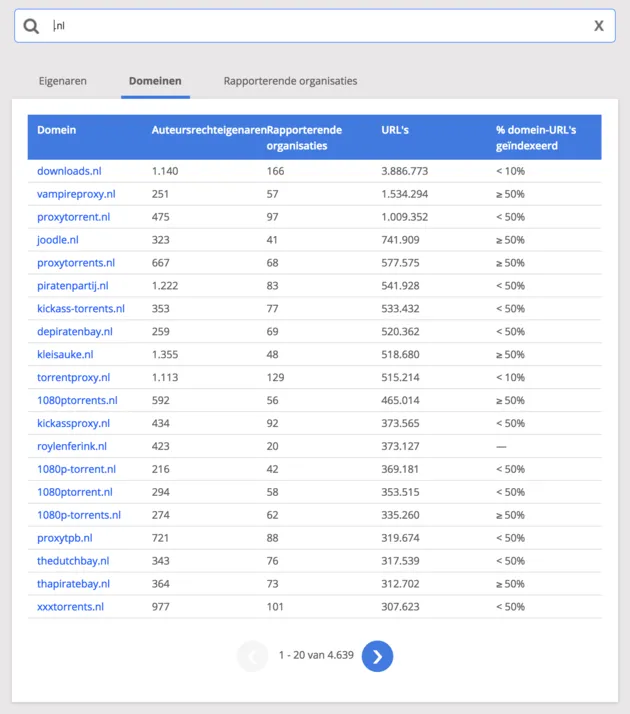Select the 541.928 URL cell

[x=400, y=286]
